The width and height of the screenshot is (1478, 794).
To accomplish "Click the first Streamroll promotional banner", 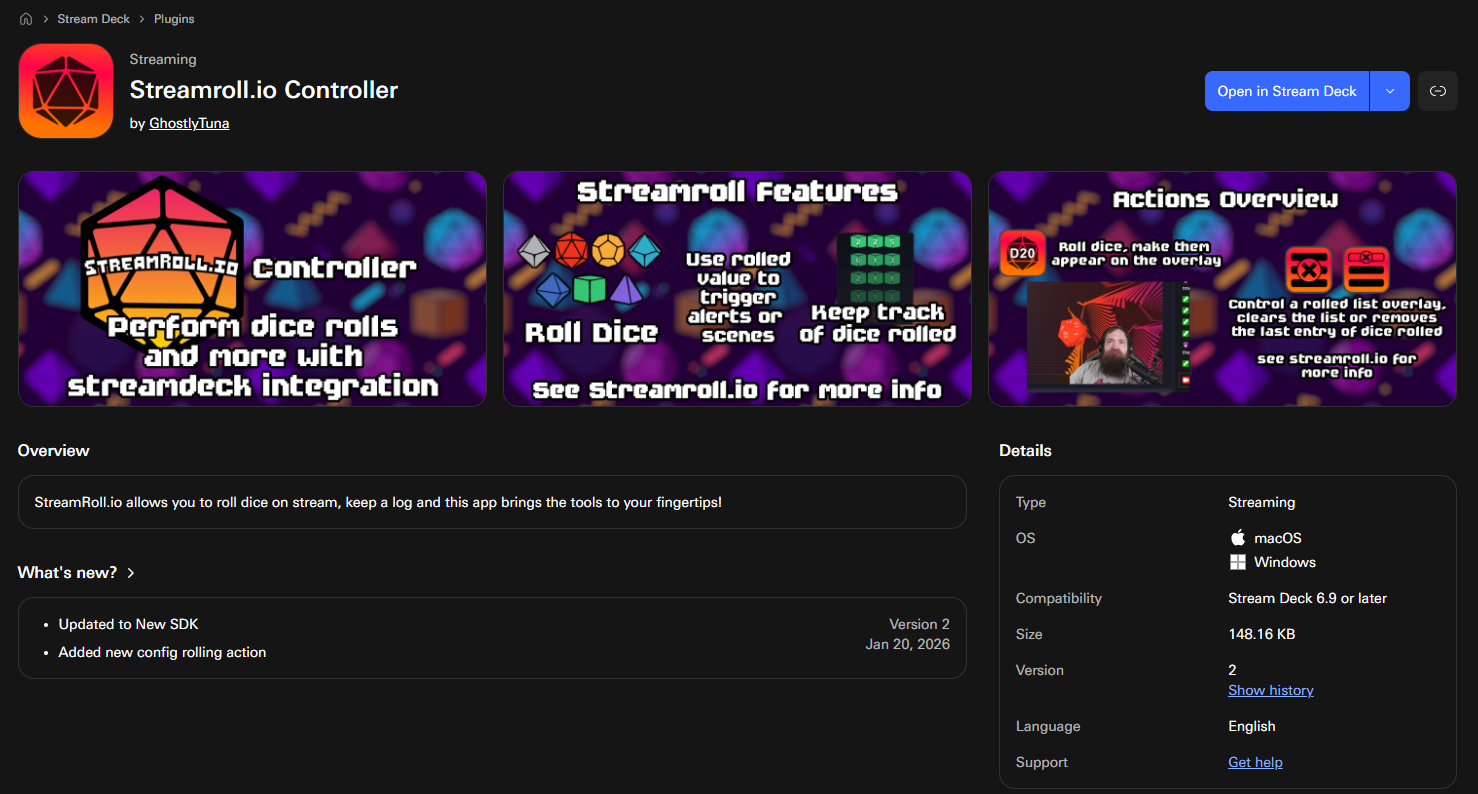I will pos(253,288).
